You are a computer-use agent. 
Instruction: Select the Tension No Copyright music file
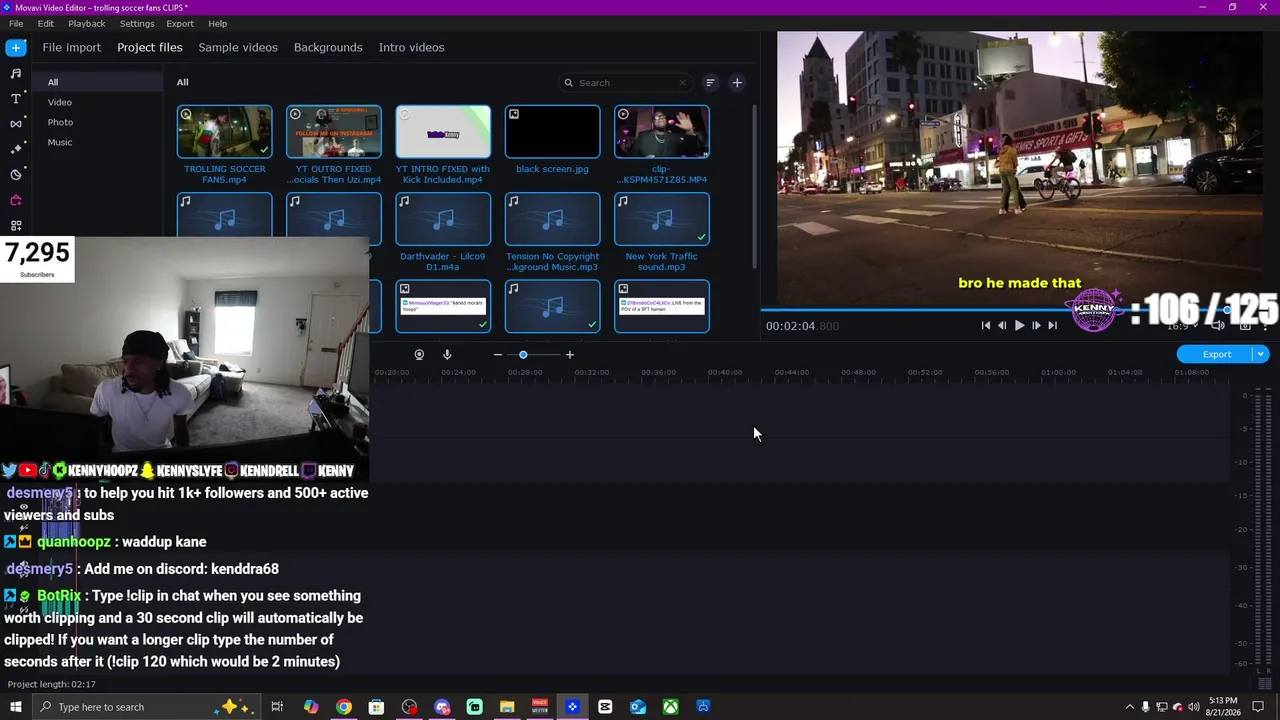[552, 219]
